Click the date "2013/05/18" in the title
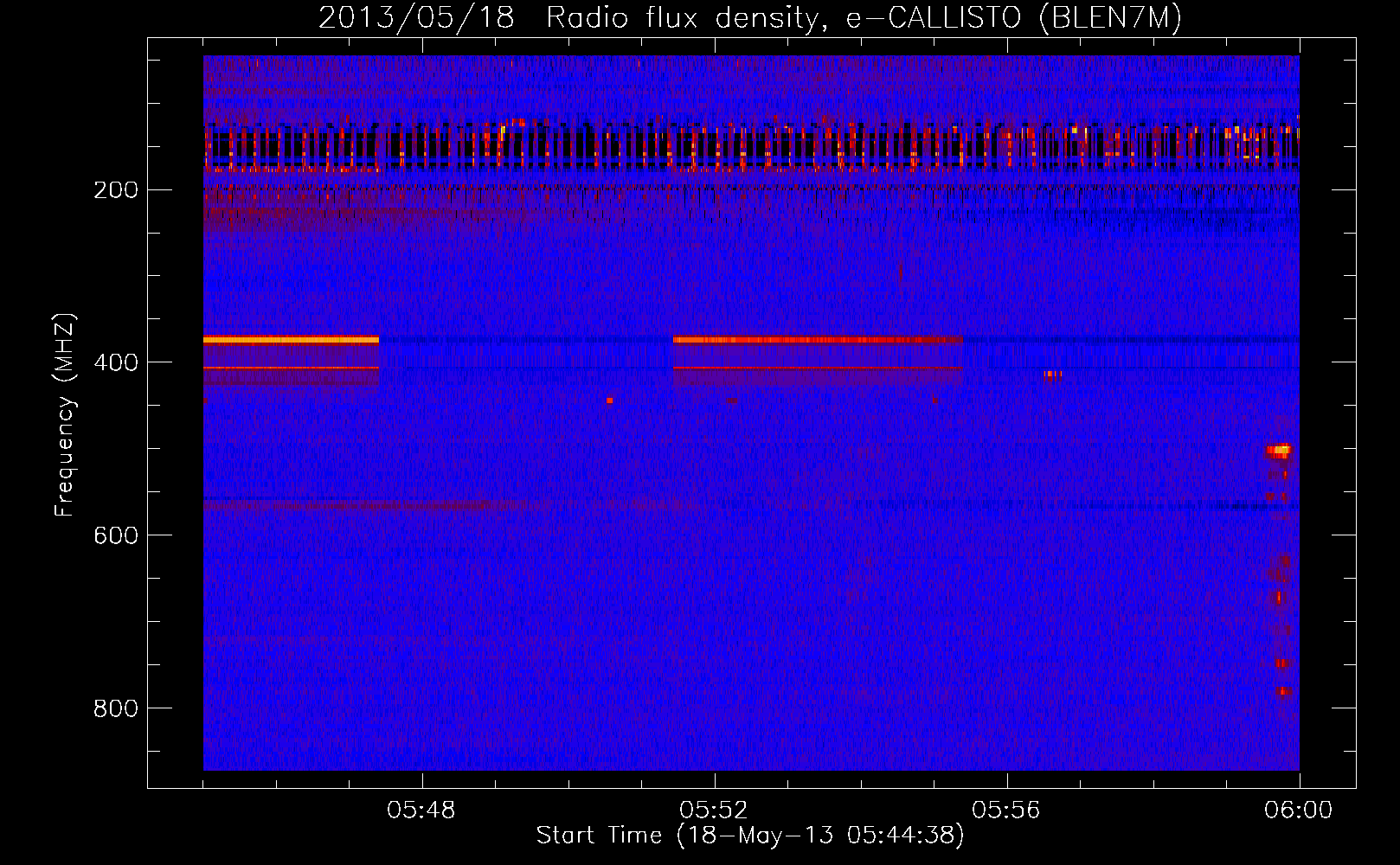1400x865 pixels. click(x=416, y=17)
